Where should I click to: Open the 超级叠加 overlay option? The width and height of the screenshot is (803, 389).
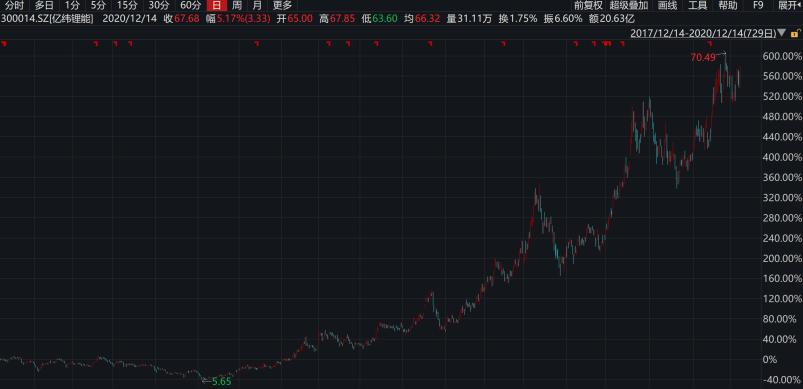click(x=629, y=6)
